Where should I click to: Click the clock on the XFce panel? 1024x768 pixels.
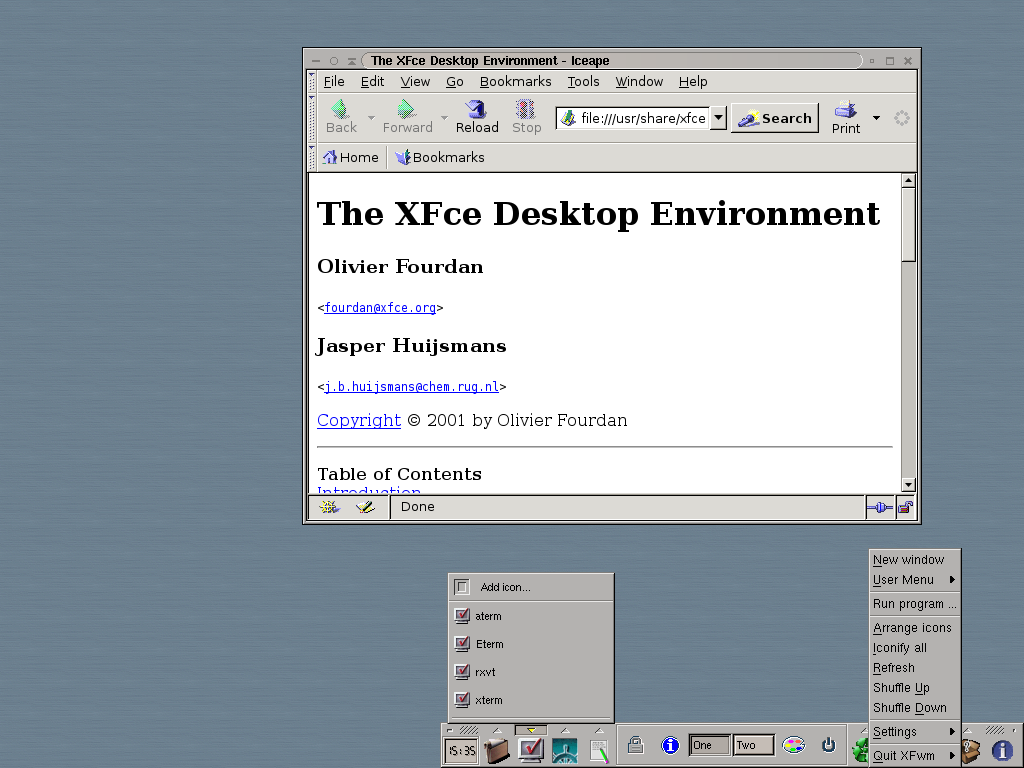461,750
